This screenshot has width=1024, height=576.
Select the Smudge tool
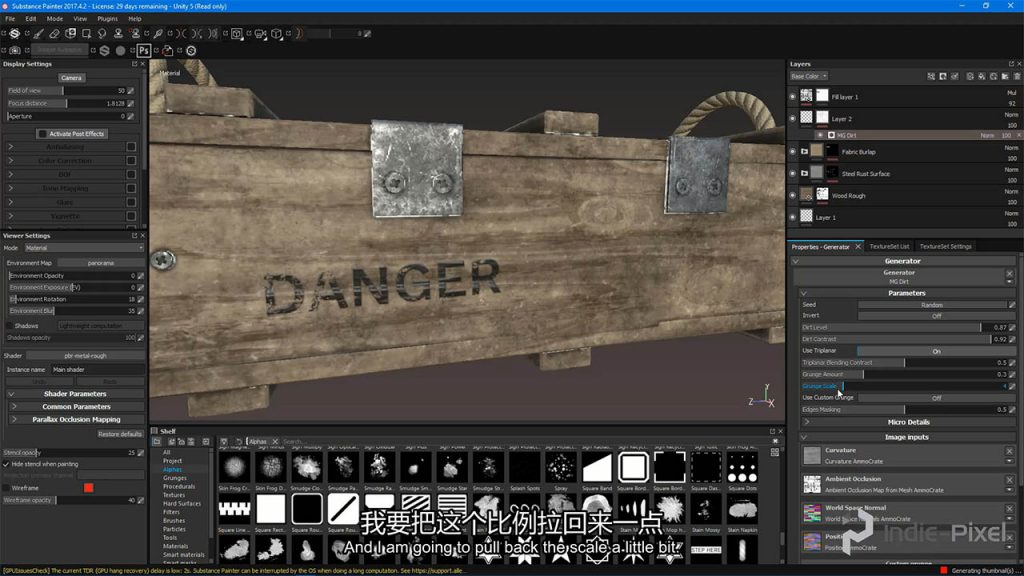click(102, 33)
